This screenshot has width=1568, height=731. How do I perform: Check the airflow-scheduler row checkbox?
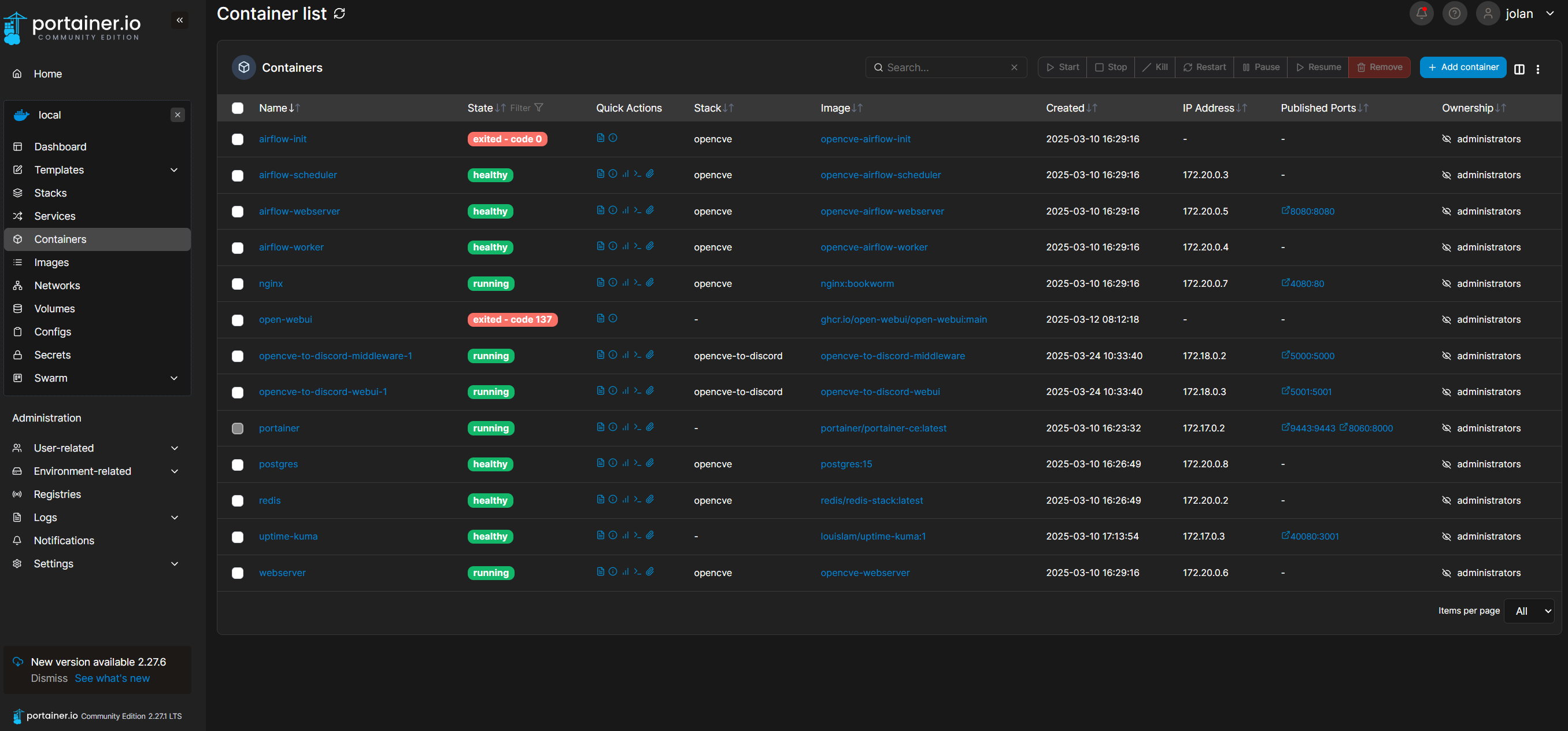pyautogui.click(x=238, y=175)
